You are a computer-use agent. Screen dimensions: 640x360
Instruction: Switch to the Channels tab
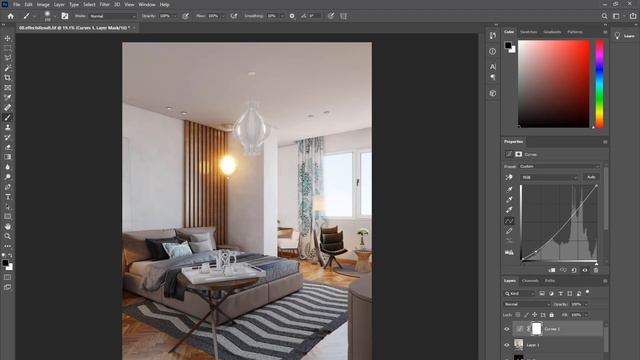[x=530, y=281]
